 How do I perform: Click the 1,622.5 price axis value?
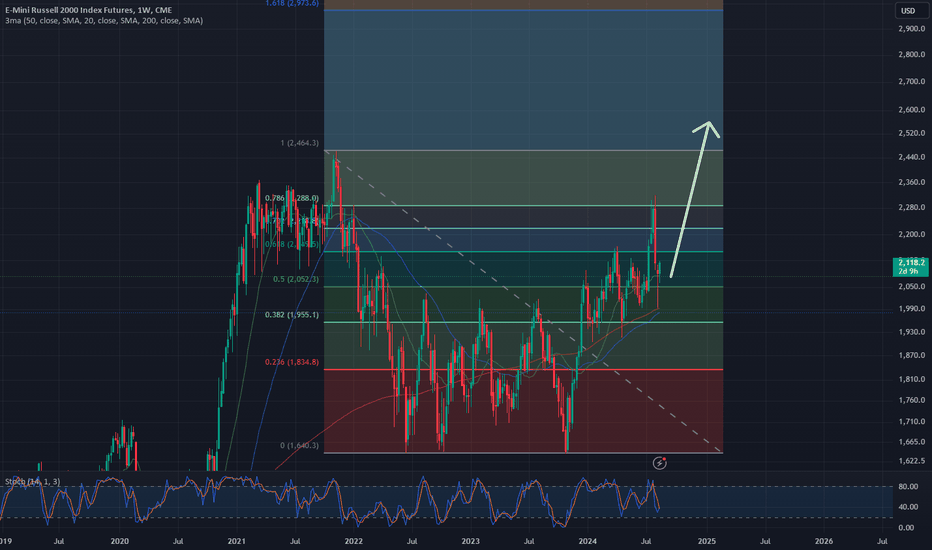pos(912,461)
